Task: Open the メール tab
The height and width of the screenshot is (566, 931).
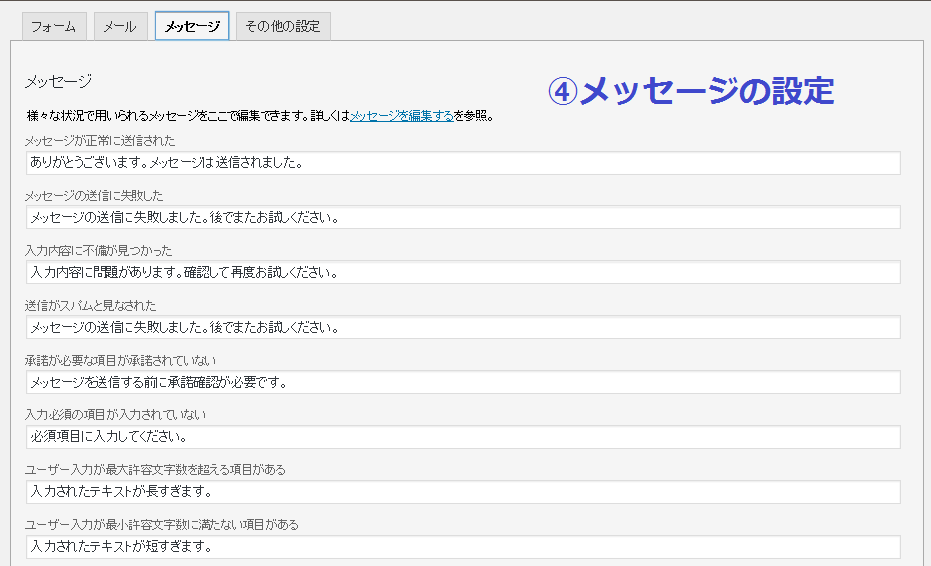Action: 121,27
